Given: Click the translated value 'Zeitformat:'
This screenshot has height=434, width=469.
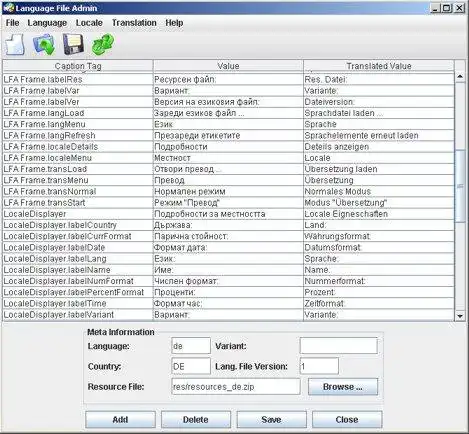Looking at the screenshot, I should click(x=325, y=304).
